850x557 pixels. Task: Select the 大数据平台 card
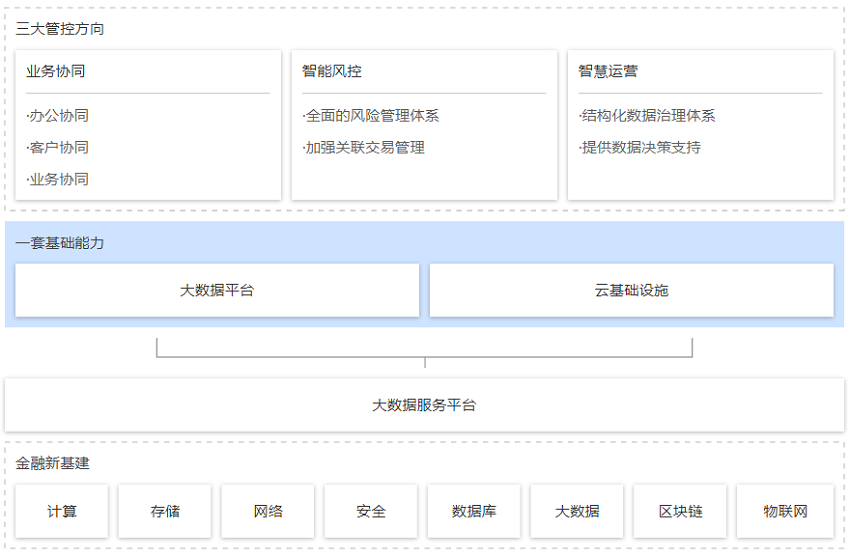[x=217, y=290]
